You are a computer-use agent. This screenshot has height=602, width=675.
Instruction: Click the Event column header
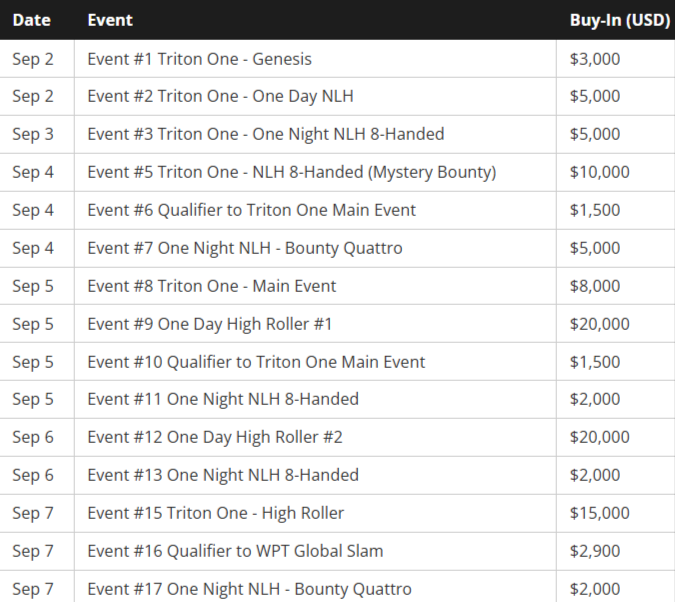pos(110,20)
